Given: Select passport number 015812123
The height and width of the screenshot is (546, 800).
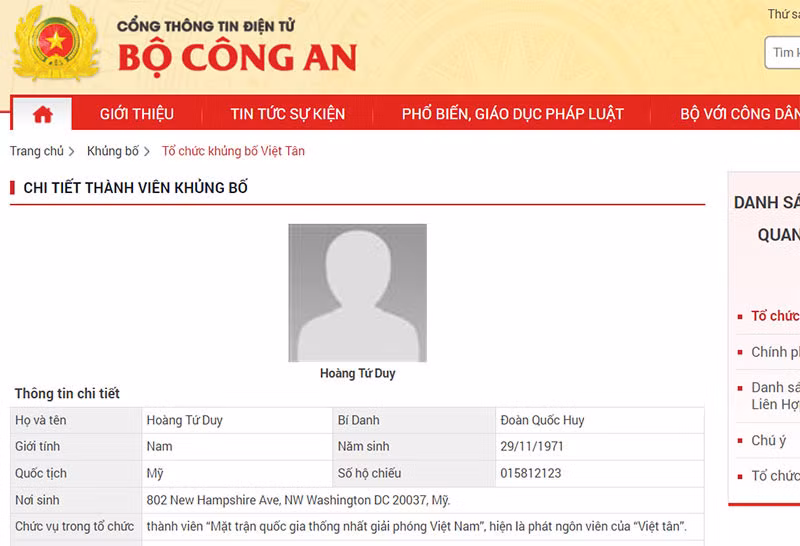Looking at the screenshot, I should point(531,474).
